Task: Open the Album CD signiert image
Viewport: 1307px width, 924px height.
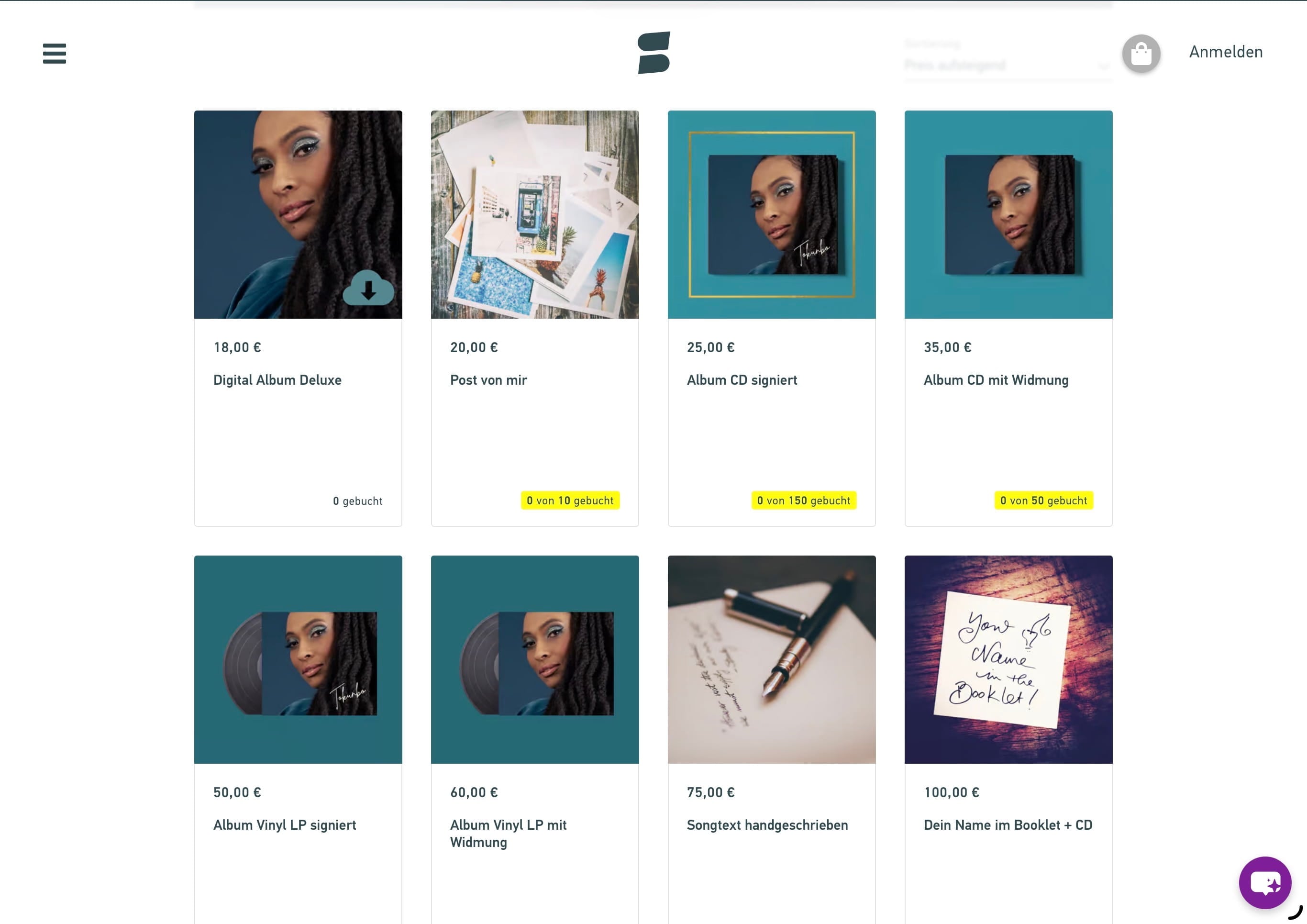Action: click(771, 215)
